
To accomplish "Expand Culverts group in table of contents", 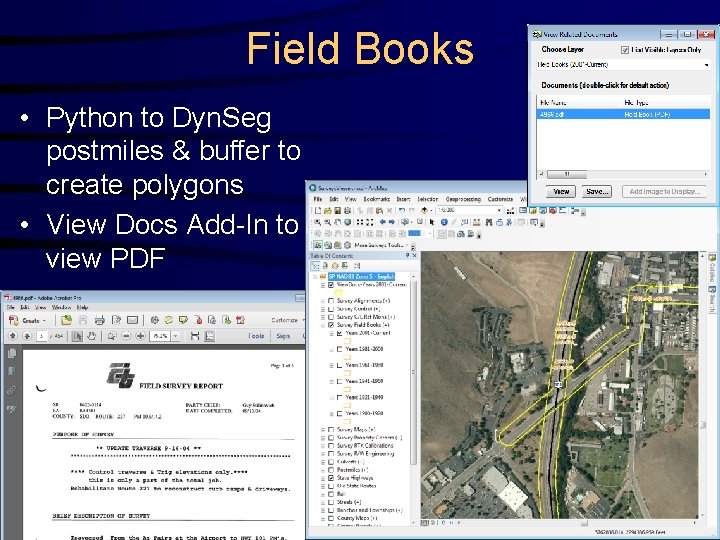I will click(x=323, y=461).
